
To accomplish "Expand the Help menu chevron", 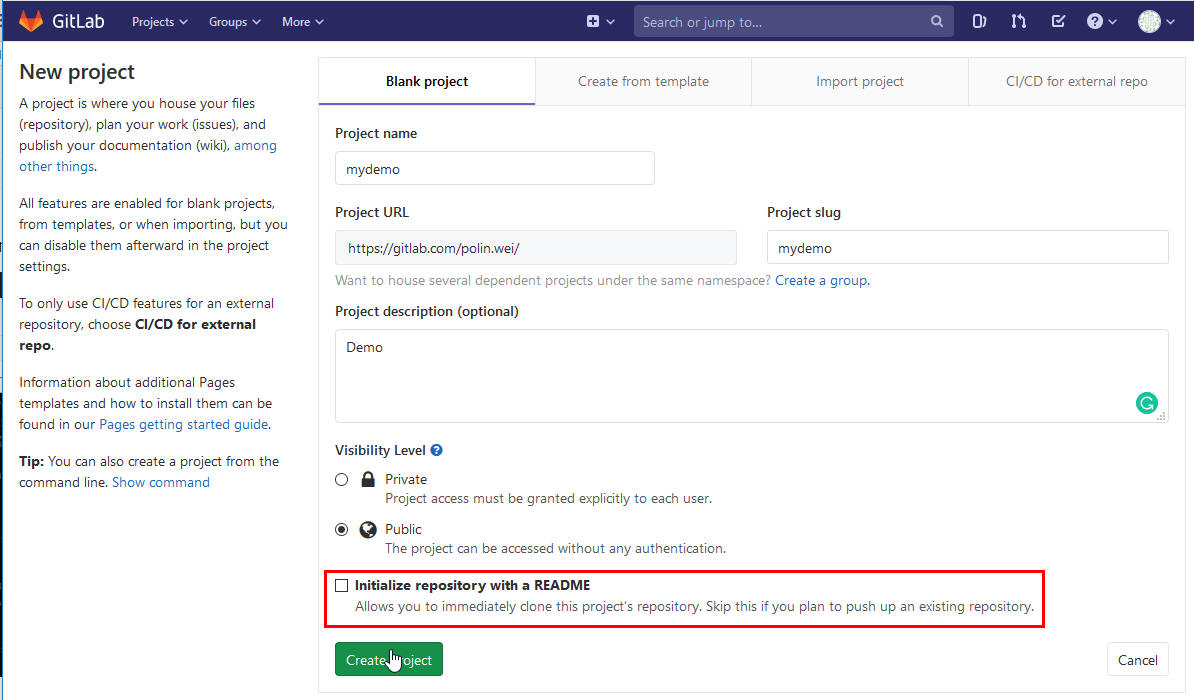I will pyautogui.click(x=1113, y=22).
